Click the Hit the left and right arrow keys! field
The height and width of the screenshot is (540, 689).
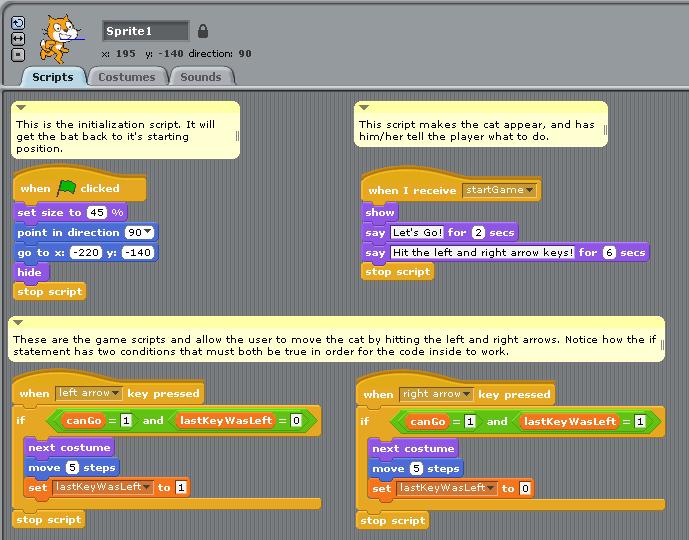(x=482, y=253)
